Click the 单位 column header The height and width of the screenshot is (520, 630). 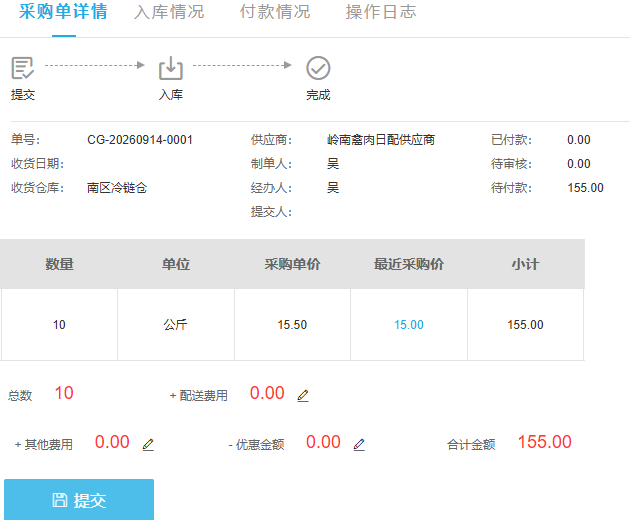pyautogui.click(x=176, y=264)
